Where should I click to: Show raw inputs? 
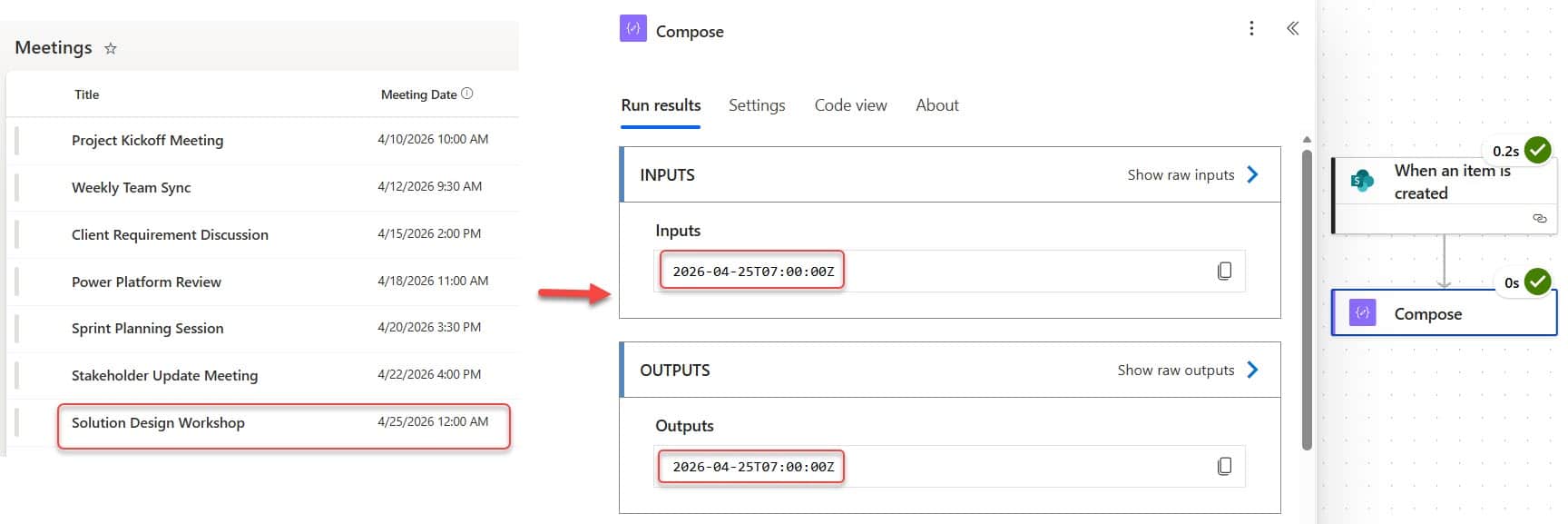[x=1181, y=174]
